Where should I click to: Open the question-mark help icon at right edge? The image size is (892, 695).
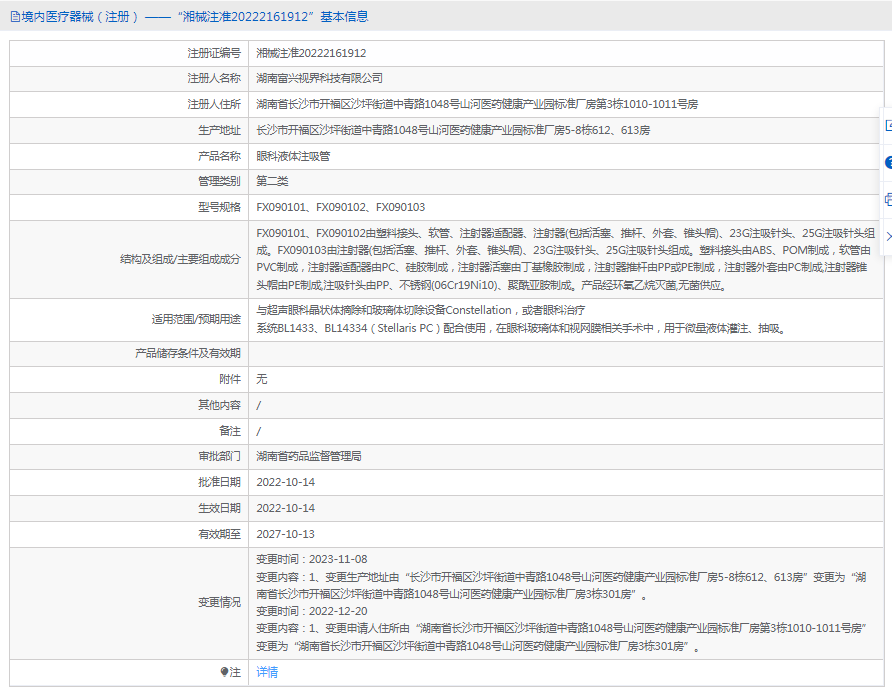pyautogui.click(x=888, y=163)
